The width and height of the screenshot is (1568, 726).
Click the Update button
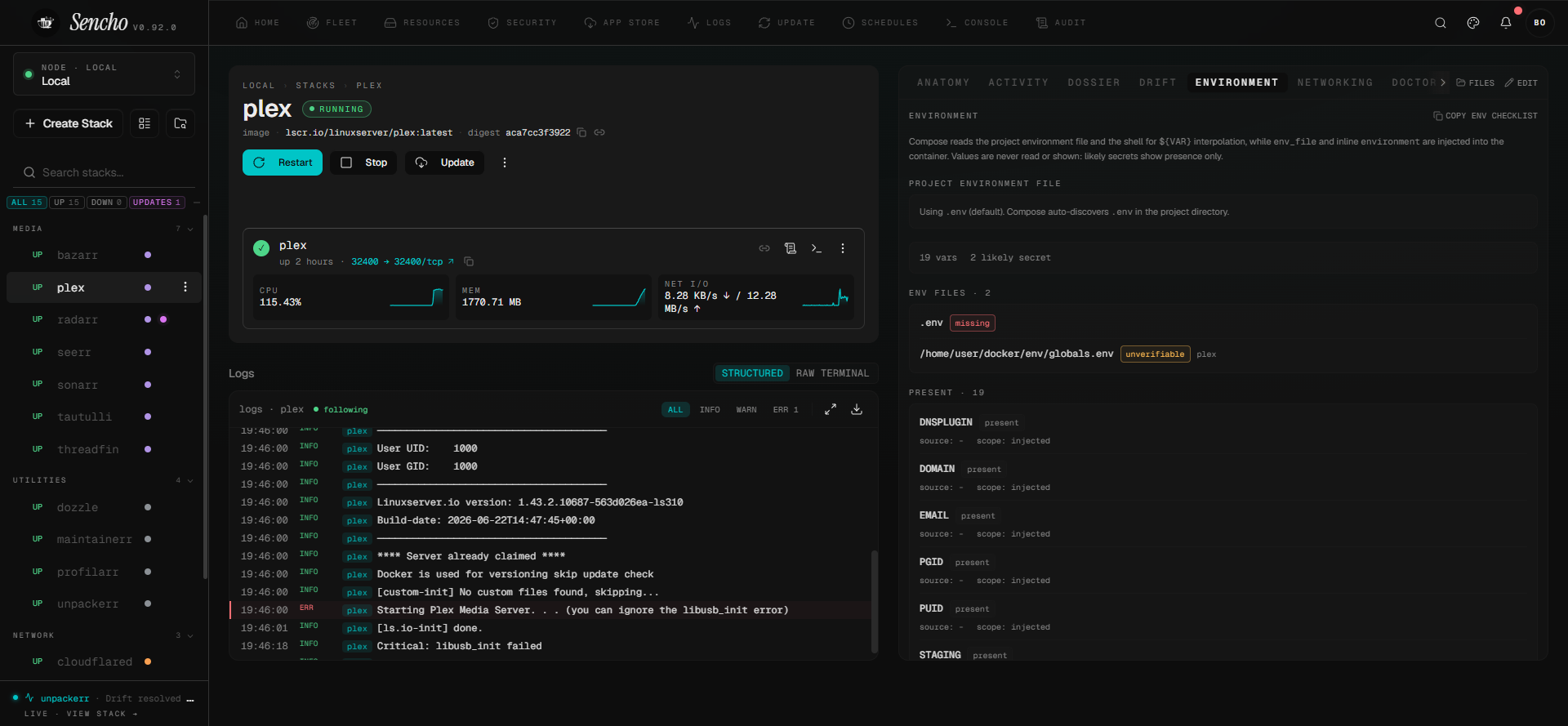click(444, 163)
